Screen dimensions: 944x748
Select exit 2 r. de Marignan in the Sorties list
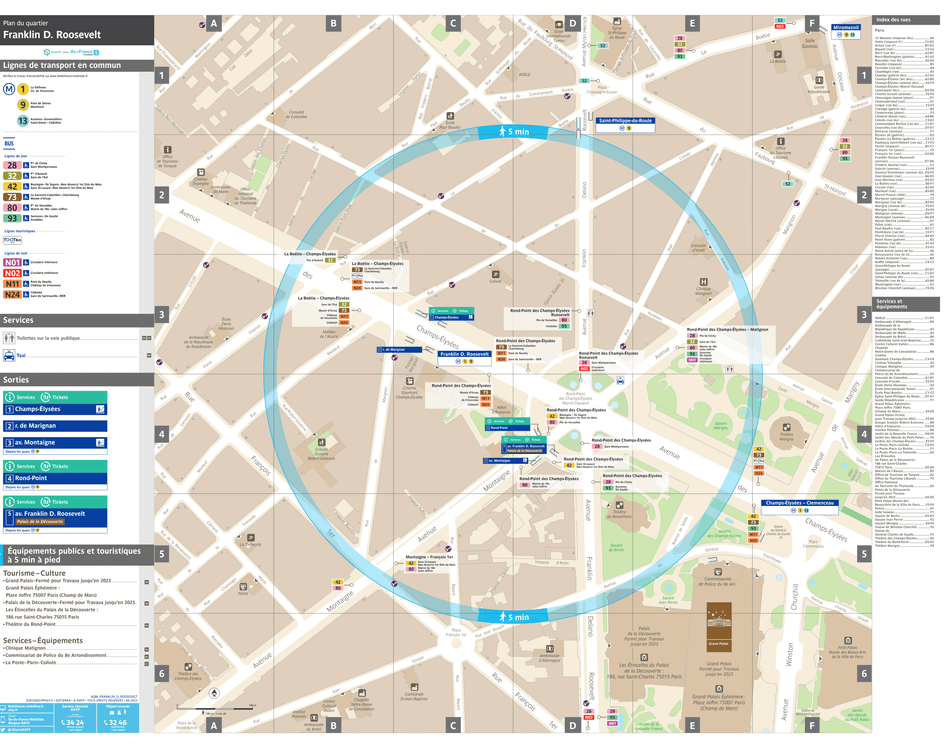pos(55,426)
